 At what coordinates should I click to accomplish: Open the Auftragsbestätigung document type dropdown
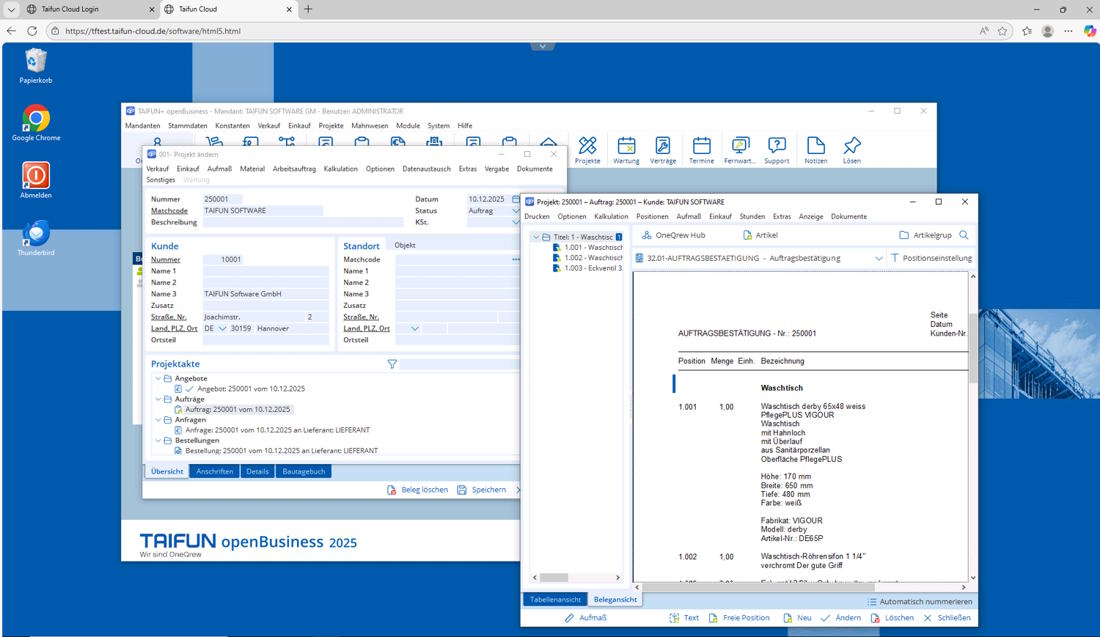pyautogui.click(x=879, y=258)
